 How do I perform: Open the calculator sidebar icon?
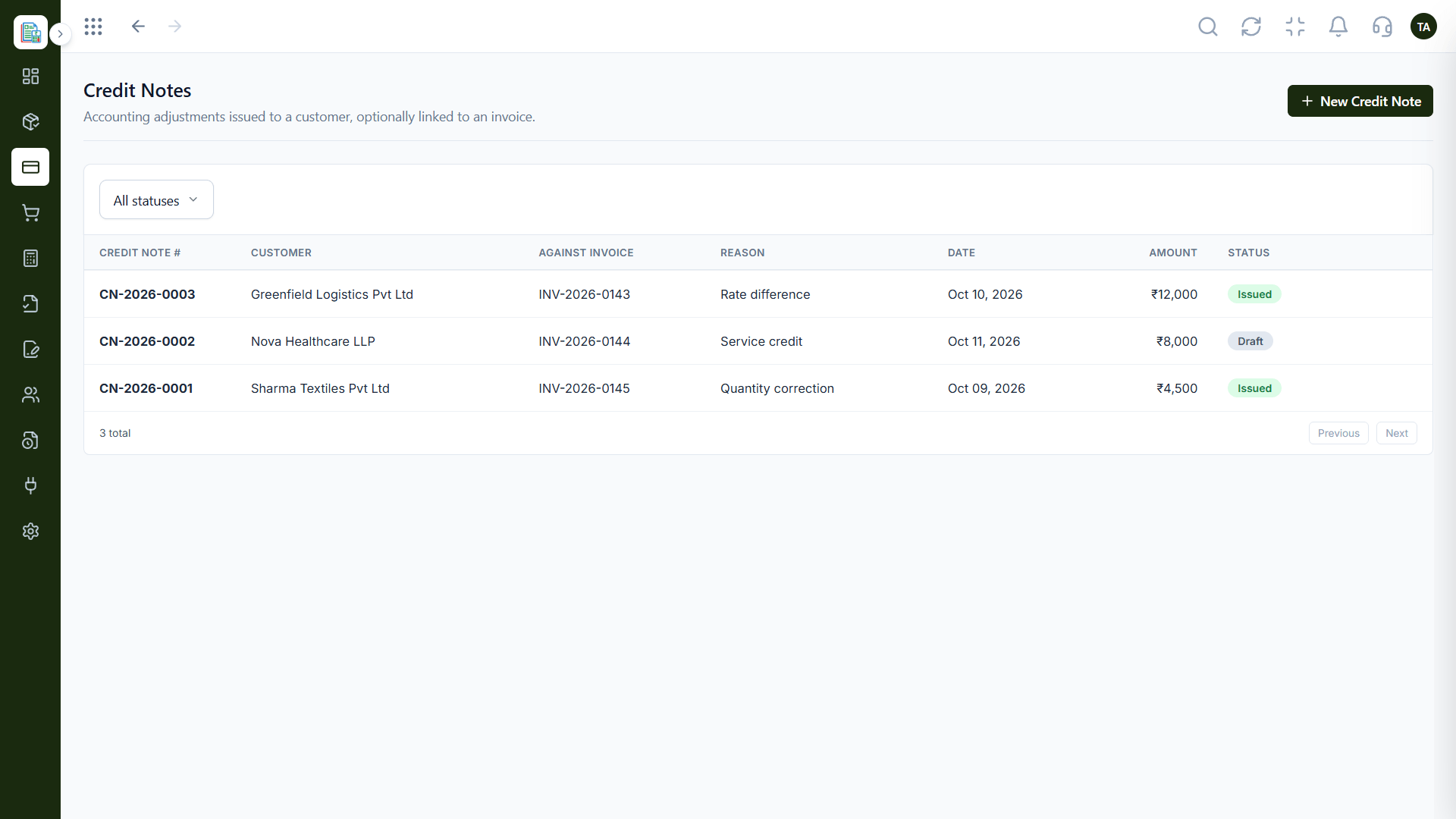30,258
